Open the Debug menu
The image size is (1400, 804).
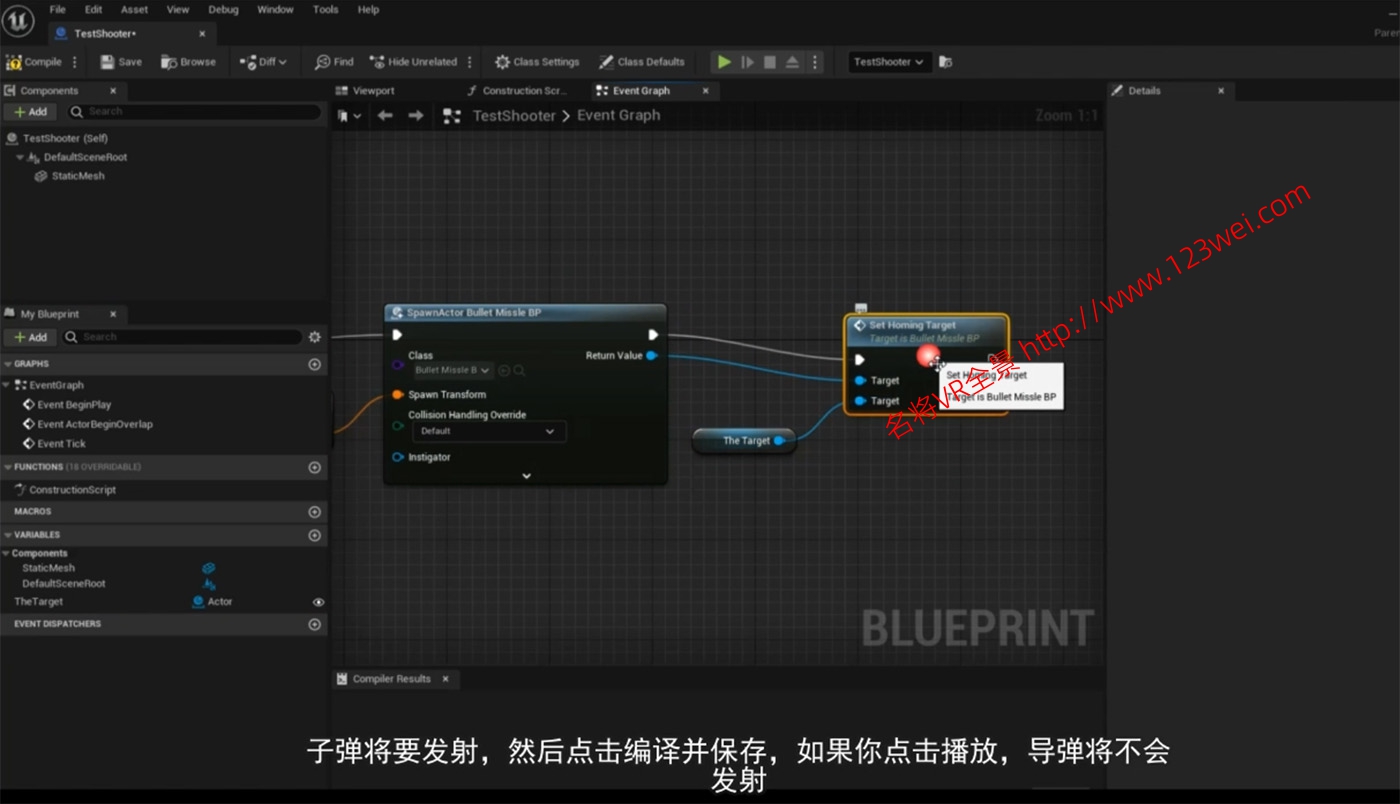pos(223,9)
